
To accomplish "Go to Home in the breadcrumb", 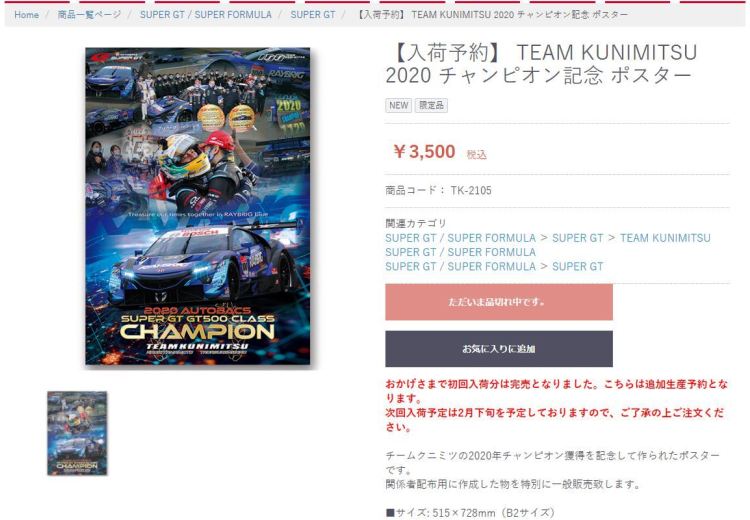I will pyautogui.click(x=26, y=15).
